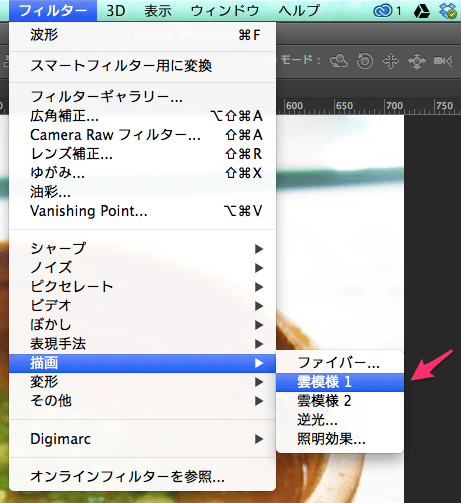
Task: Expand the ビデオ submenu
Action: [x=142, y=306]
